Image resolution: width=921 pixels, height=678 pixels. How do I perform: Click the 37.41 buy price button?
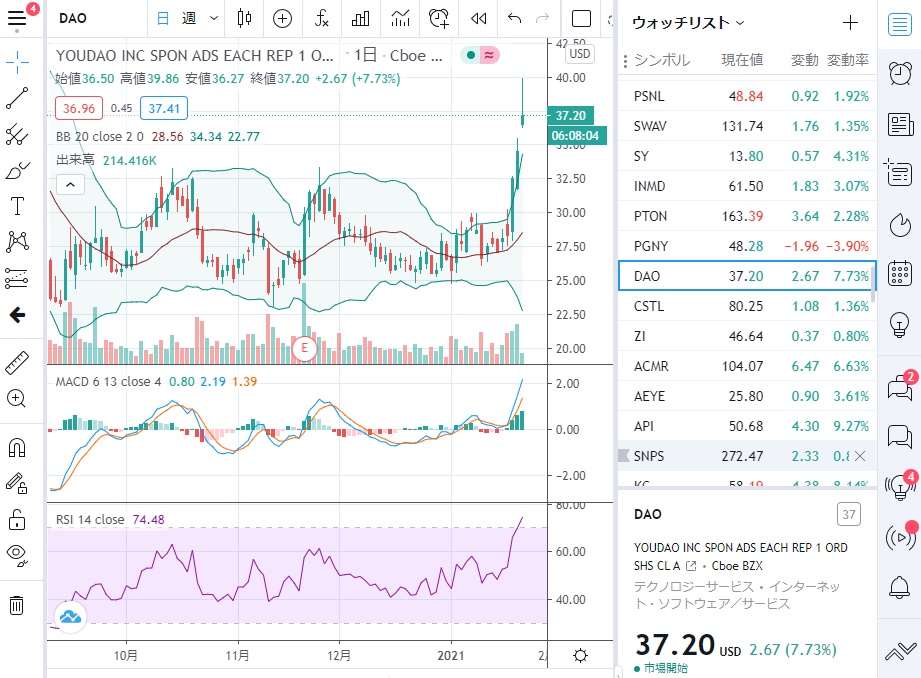point(164,108)
